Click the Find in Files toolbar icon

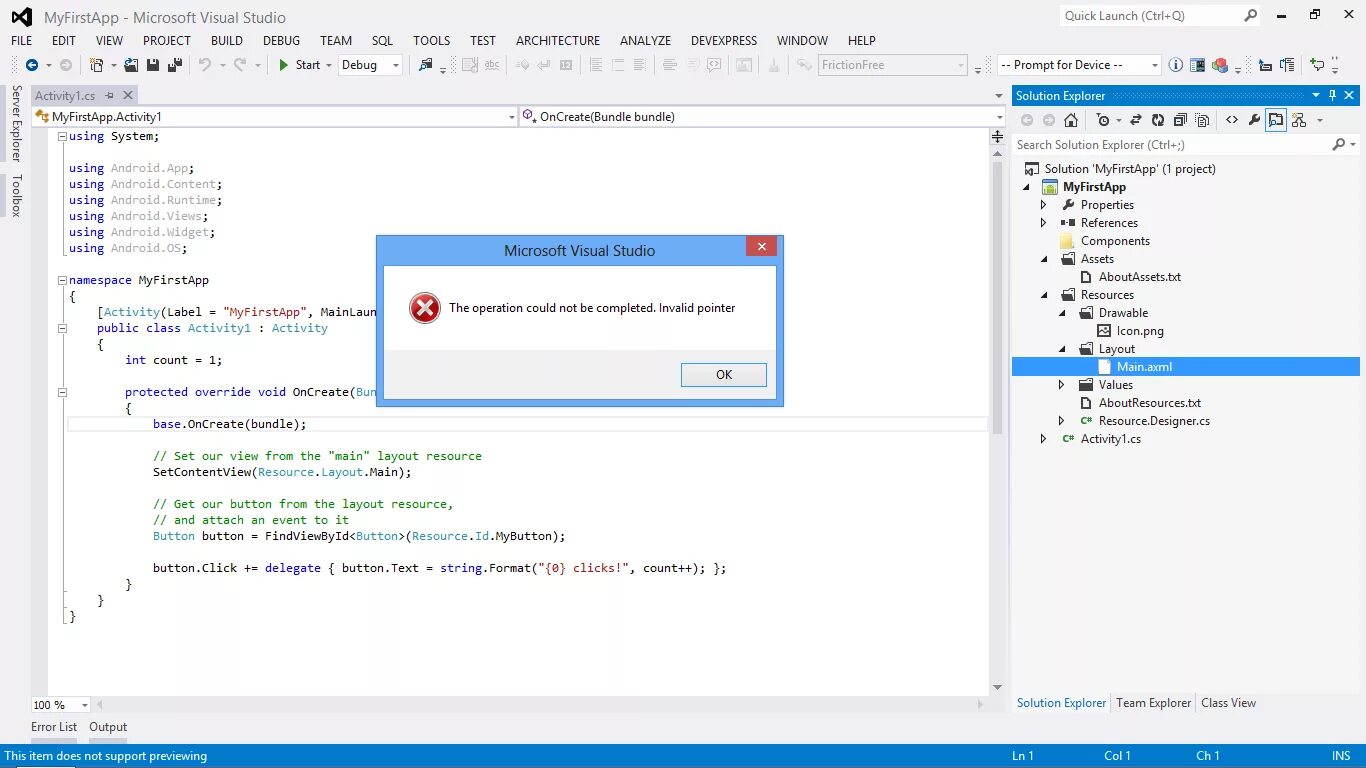click(x=426, y=65)
